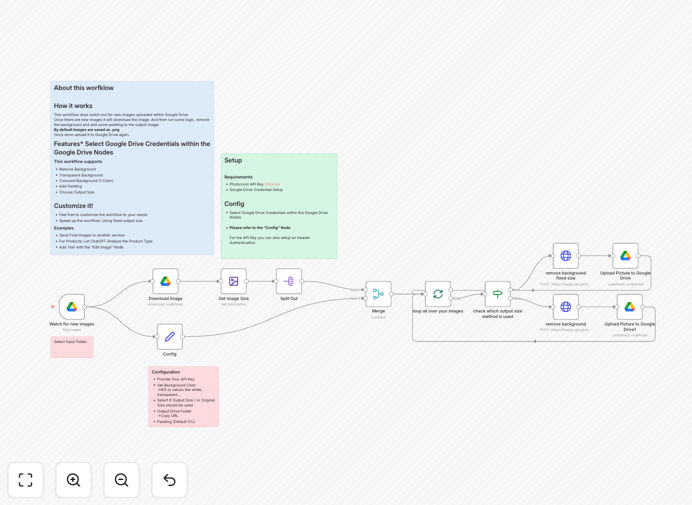
Task: Fit workflow to view with the fullscreen button
Action: (26, 480)
